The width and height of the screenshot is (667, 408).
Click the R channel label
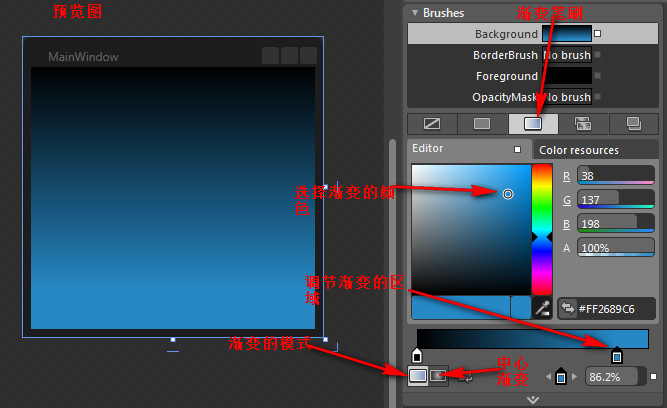pos(566,176)
